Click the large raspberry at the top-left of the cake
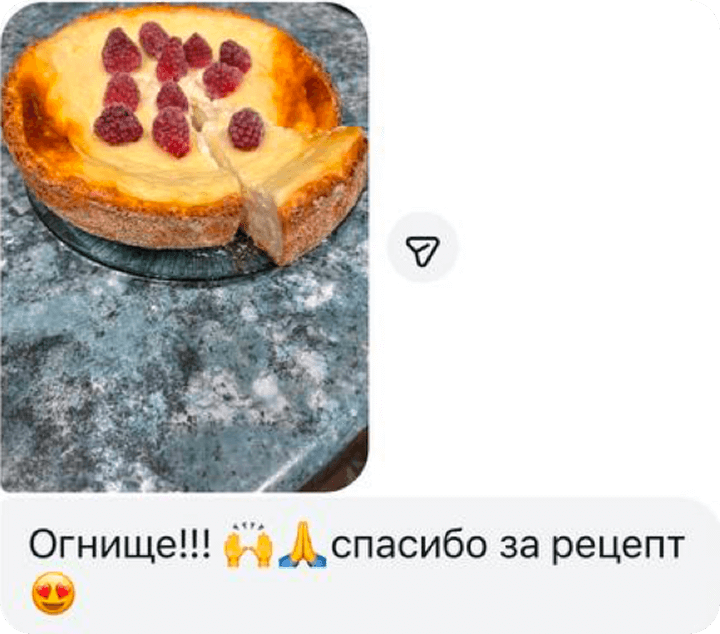 click(121, 50)
